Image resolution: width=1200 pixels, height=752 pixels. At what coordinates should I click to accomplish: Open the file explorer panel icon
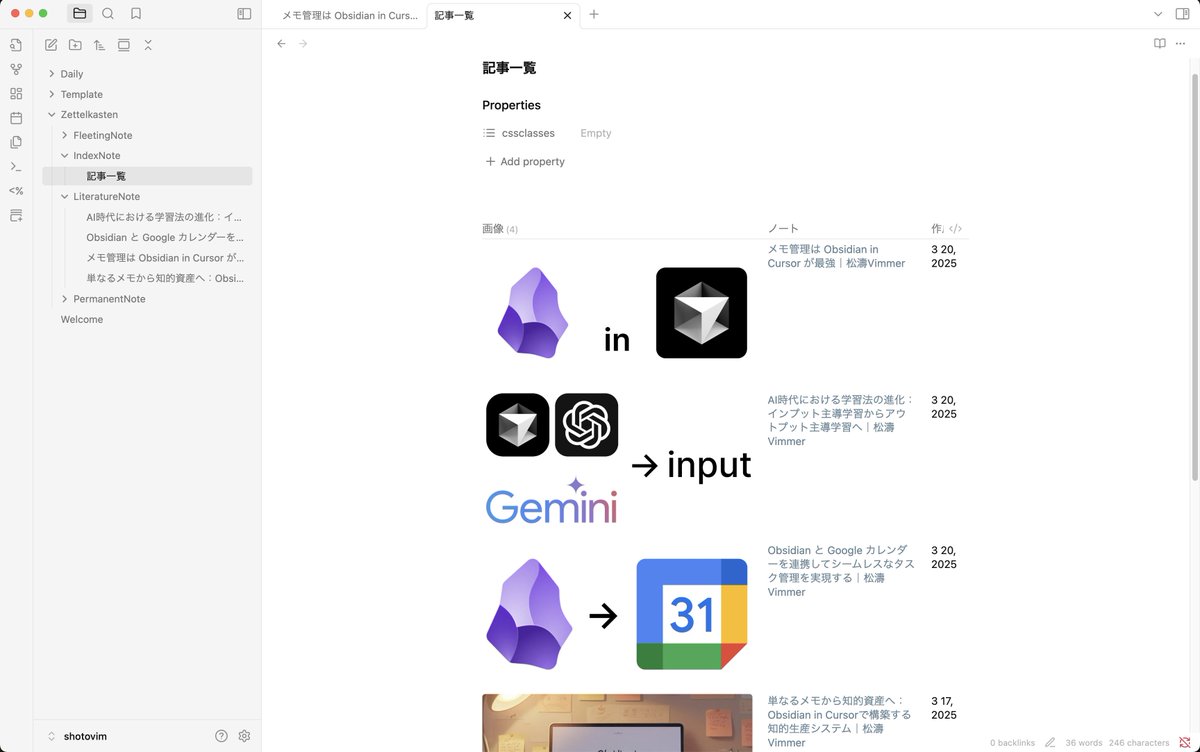coord(79,14)
